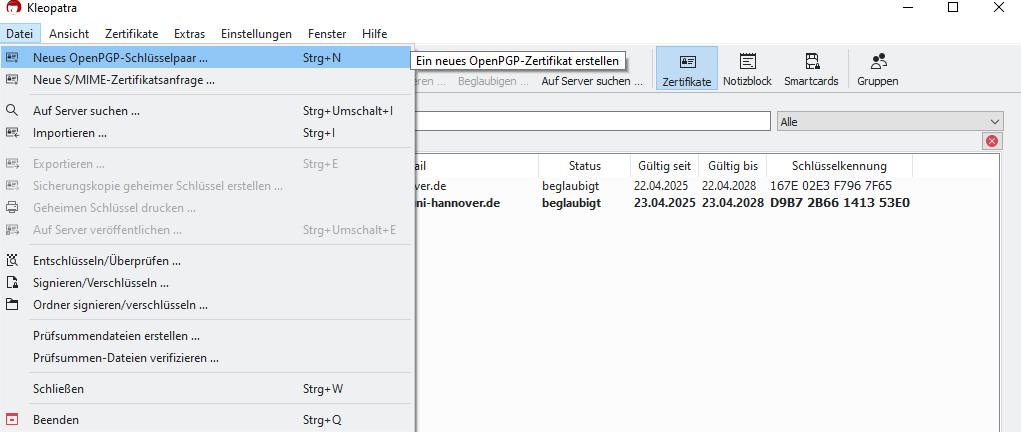Viewport: 1021px width, 432px height.
Task: Click the bold date 23.04.2025
Action: (665, 203)
